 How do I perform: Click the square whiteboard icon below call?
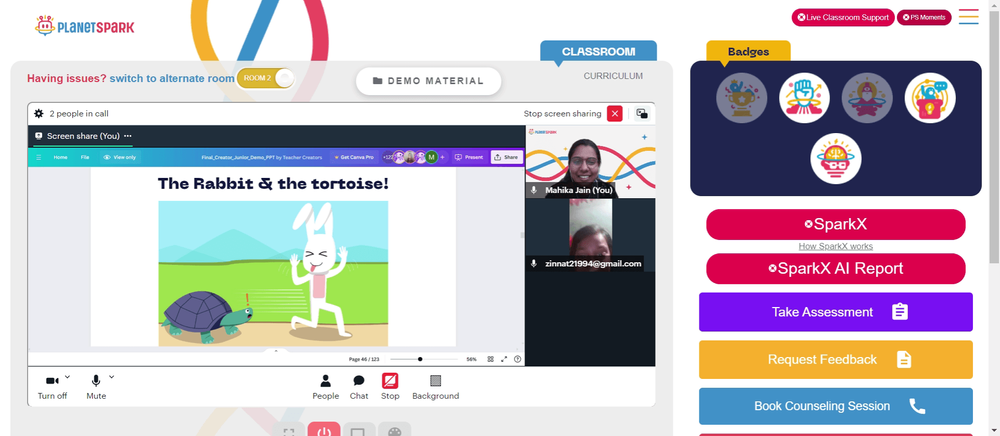[x=358, y=430]
